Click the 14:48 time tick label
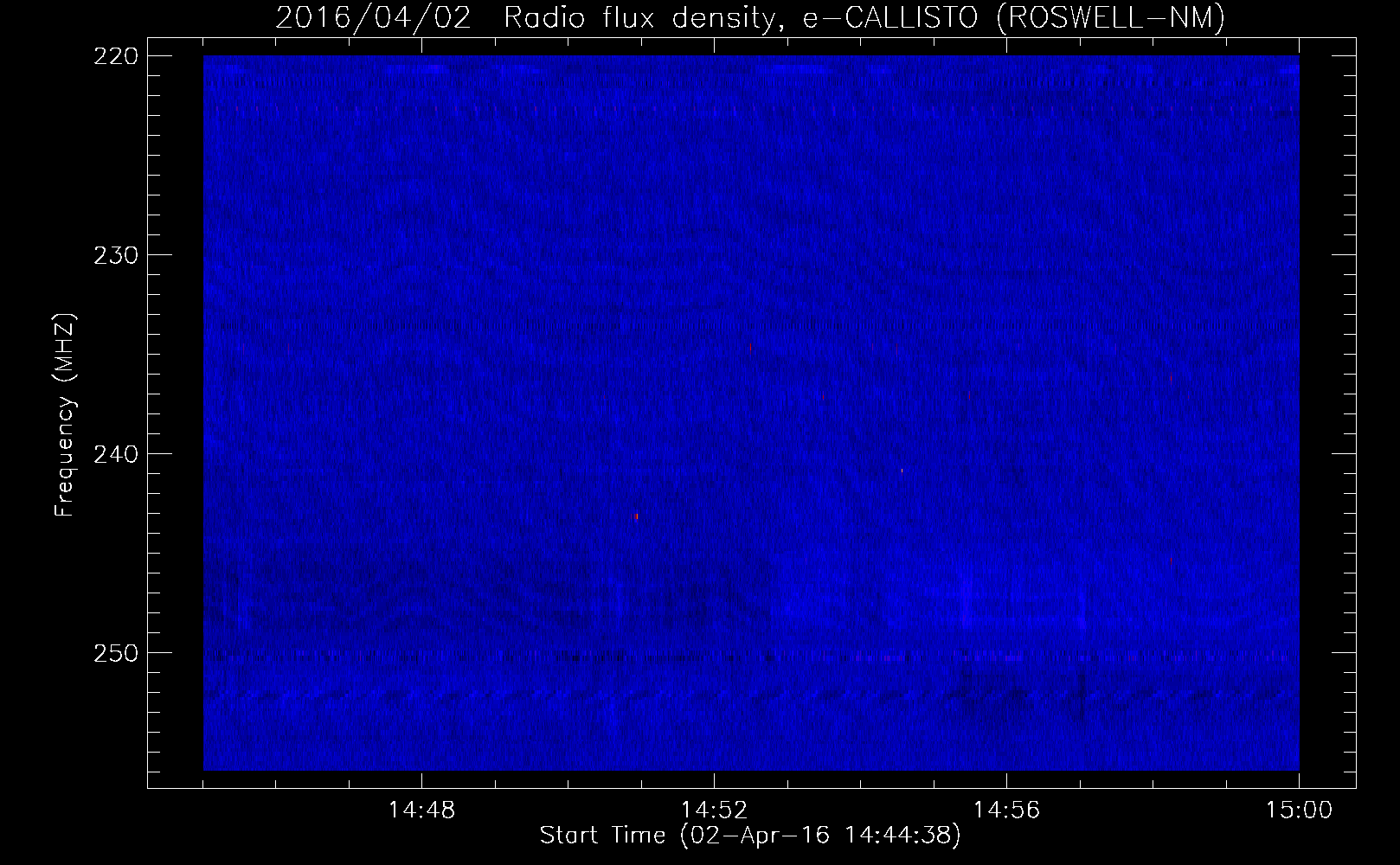Screen dimensions: 1400x865 click(421, 811)
